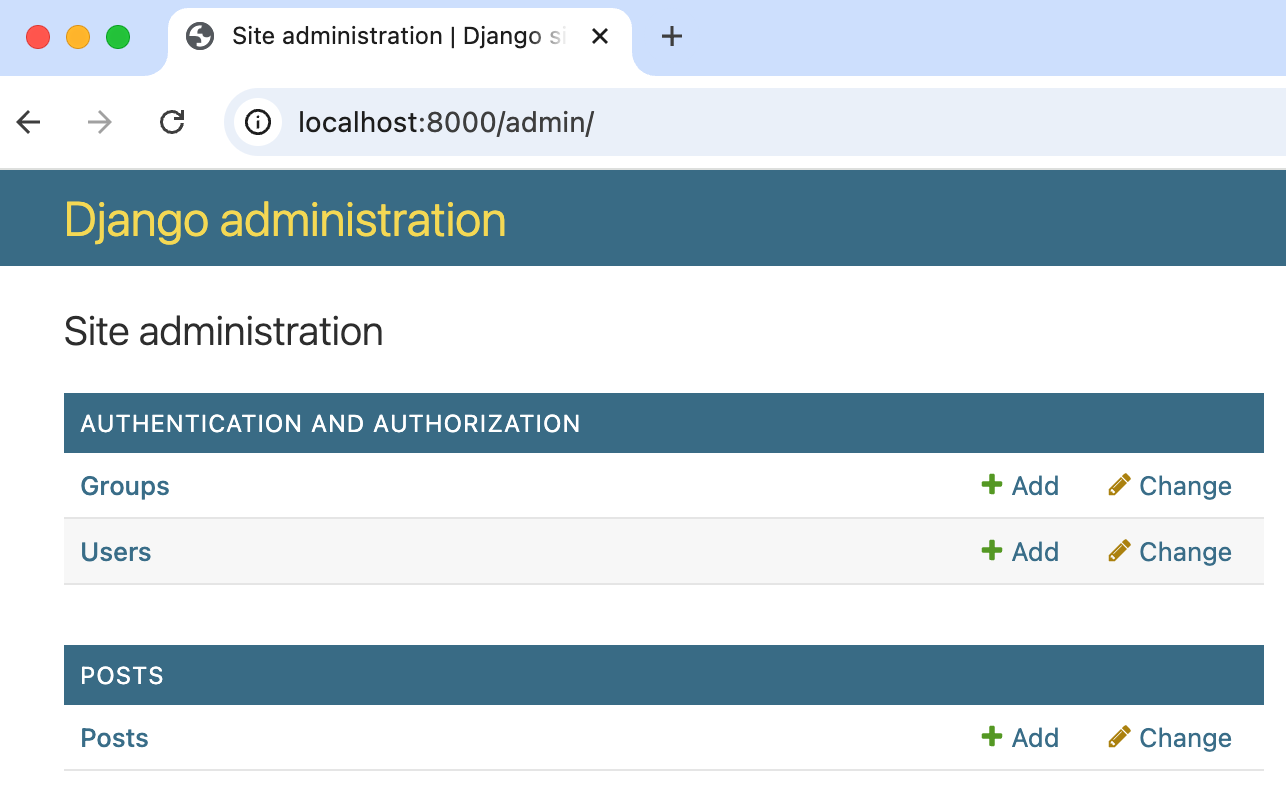This screenshot has width=1286, height=788.
Task: Click the pencil icon in the Groups row
Action: pyautogui.click(x=1119, y=485)
